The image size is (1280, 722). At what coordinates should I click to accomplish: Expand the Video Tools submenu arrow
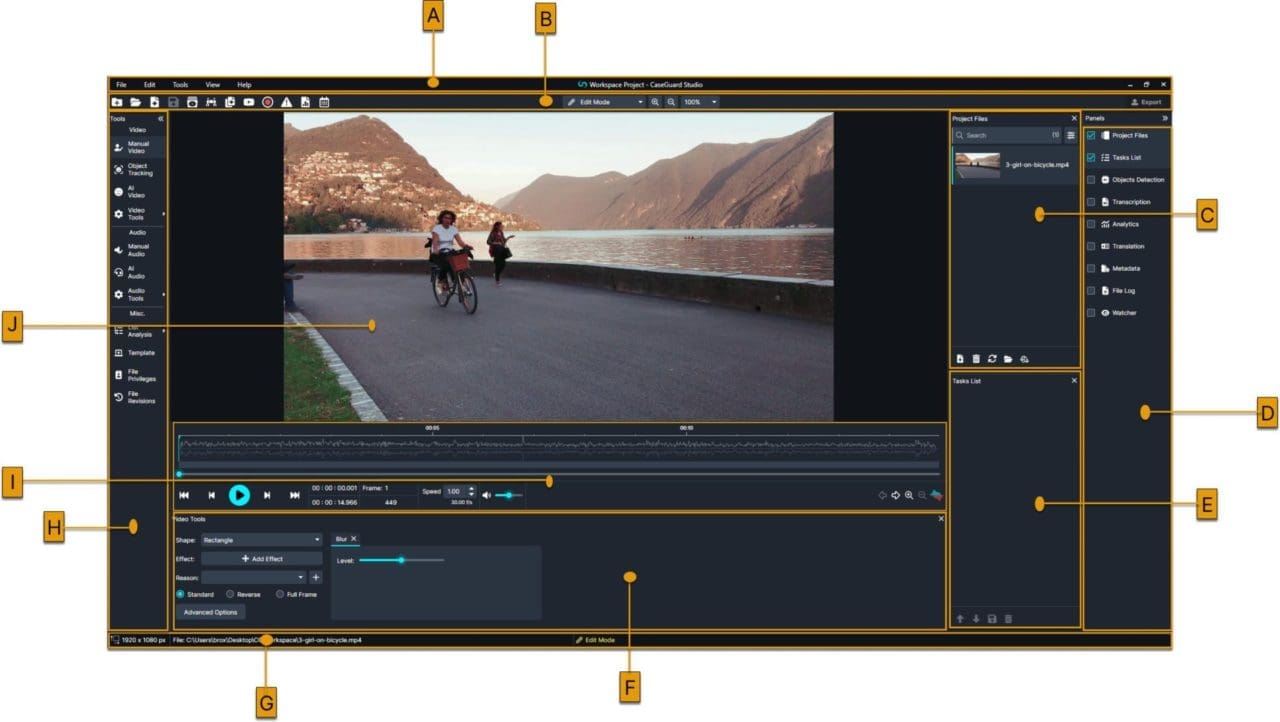click(163, 214)
